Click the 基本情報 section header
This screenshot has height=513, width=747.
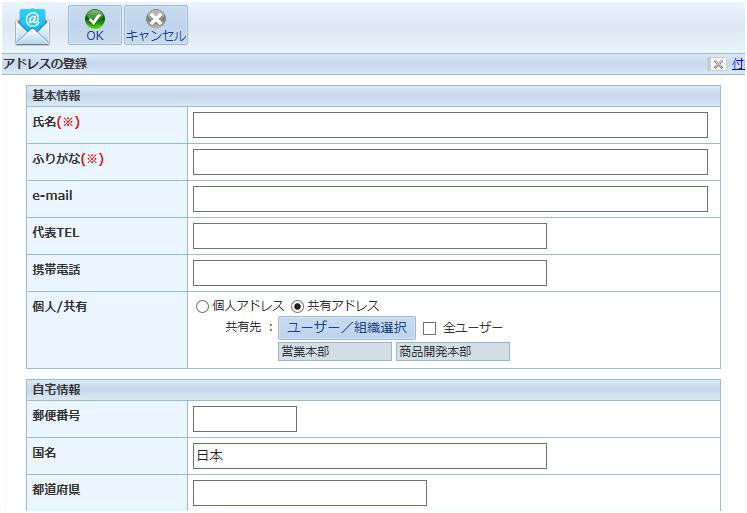point(56,96)
